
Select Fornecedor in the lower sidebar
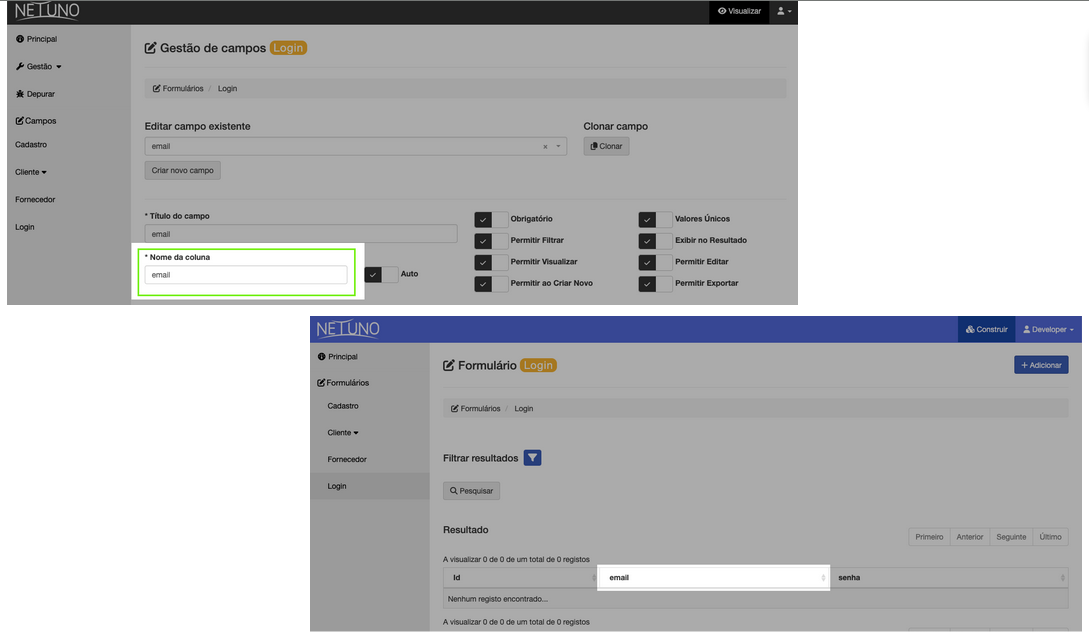point(347,459)
